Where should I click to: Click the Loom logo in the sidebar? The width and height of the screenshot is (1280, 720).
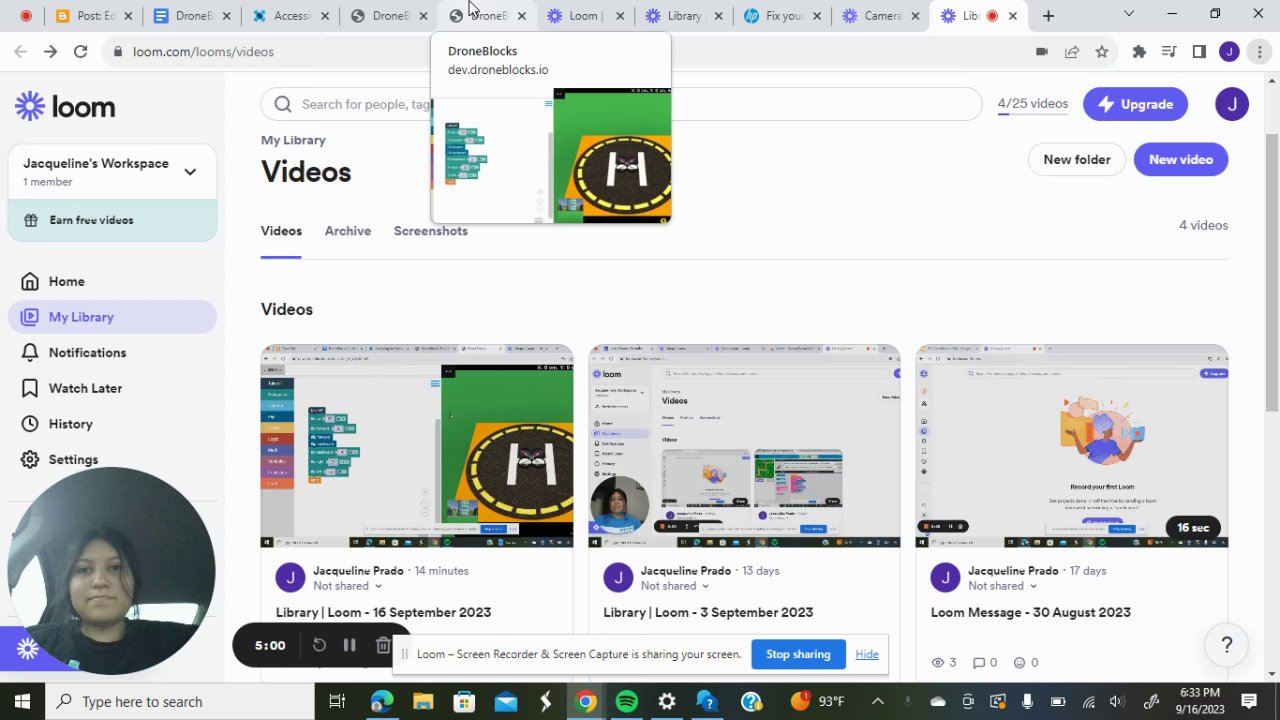coord(65,106)
